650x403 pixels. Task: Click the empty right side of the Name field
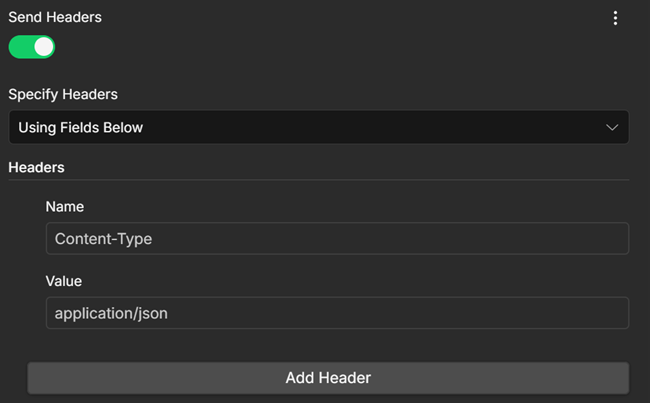[456, 238]
